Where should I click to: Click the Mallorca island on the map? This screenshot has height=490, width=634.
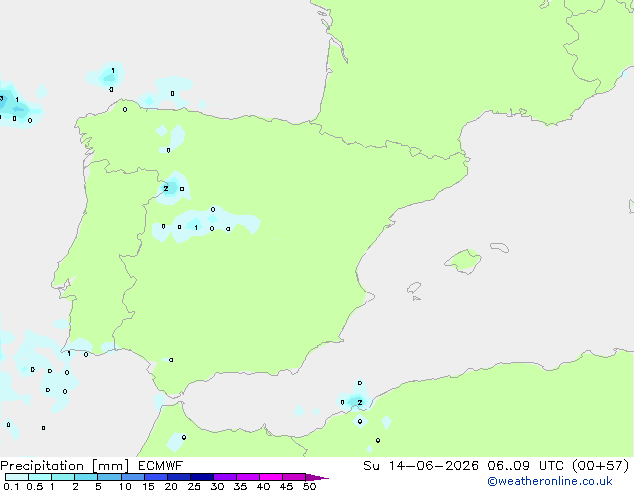(x=464, y=261)
